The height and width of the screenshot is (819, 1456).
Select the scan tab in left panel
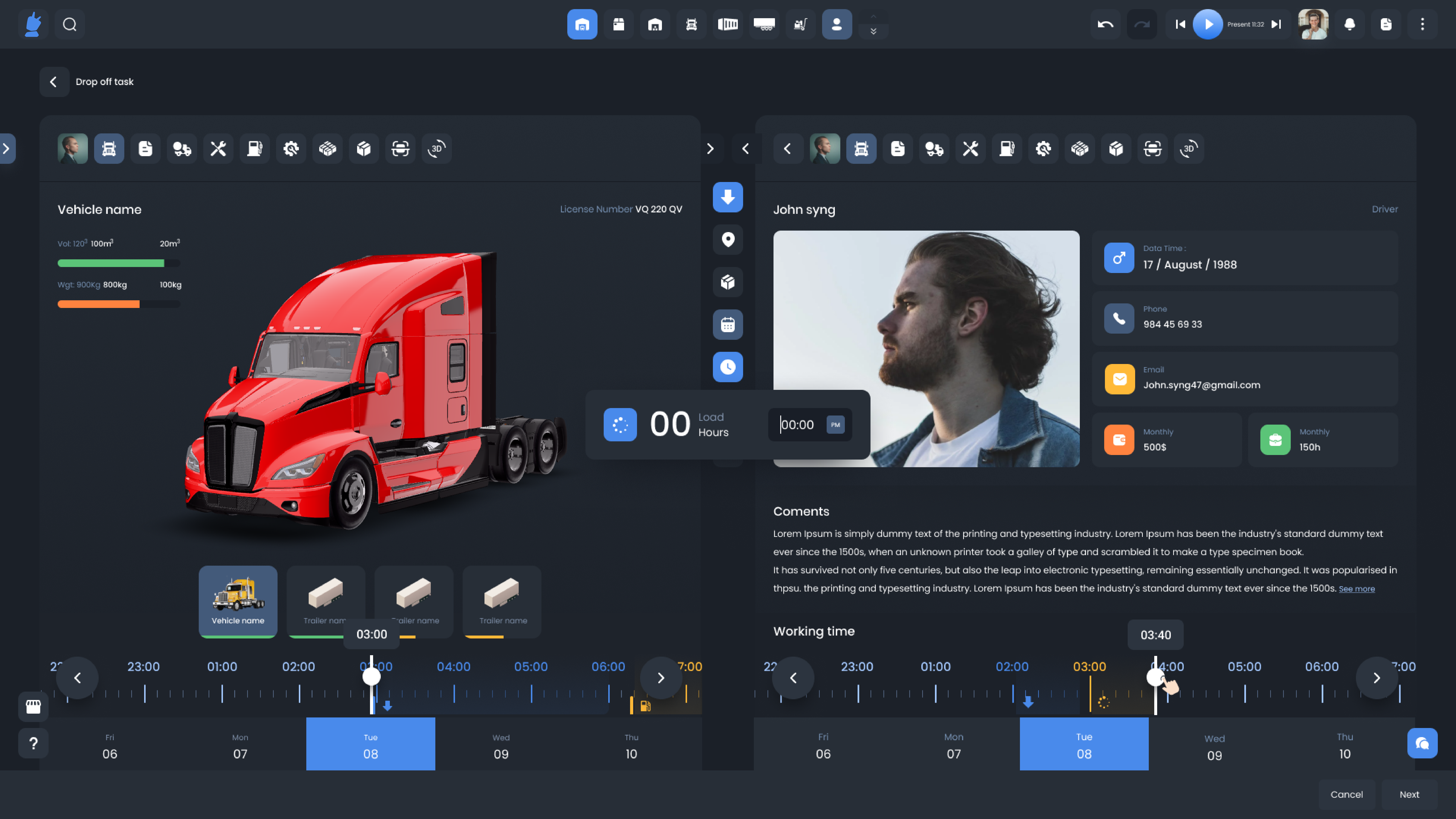[400, 149]
